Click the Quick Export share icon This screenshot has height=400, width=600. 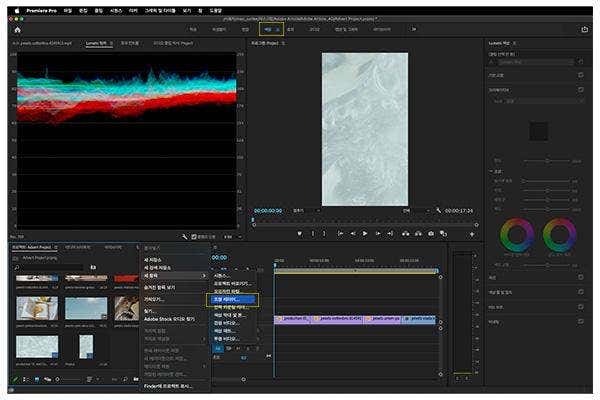[584, 29]
